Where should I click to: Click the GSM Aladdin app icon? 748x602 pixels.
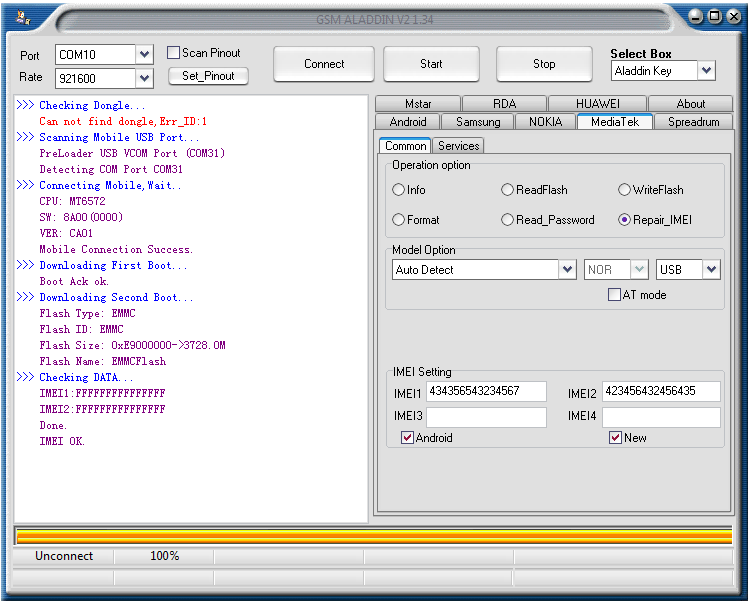(22, 17)
